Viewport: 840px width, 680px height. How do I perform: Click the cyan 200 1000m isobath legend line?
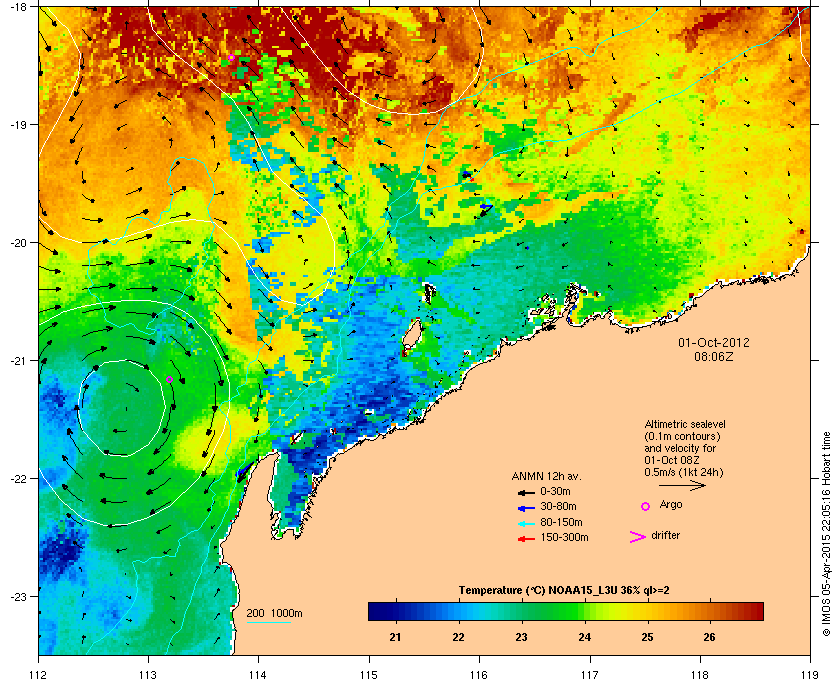click(268, 622)
